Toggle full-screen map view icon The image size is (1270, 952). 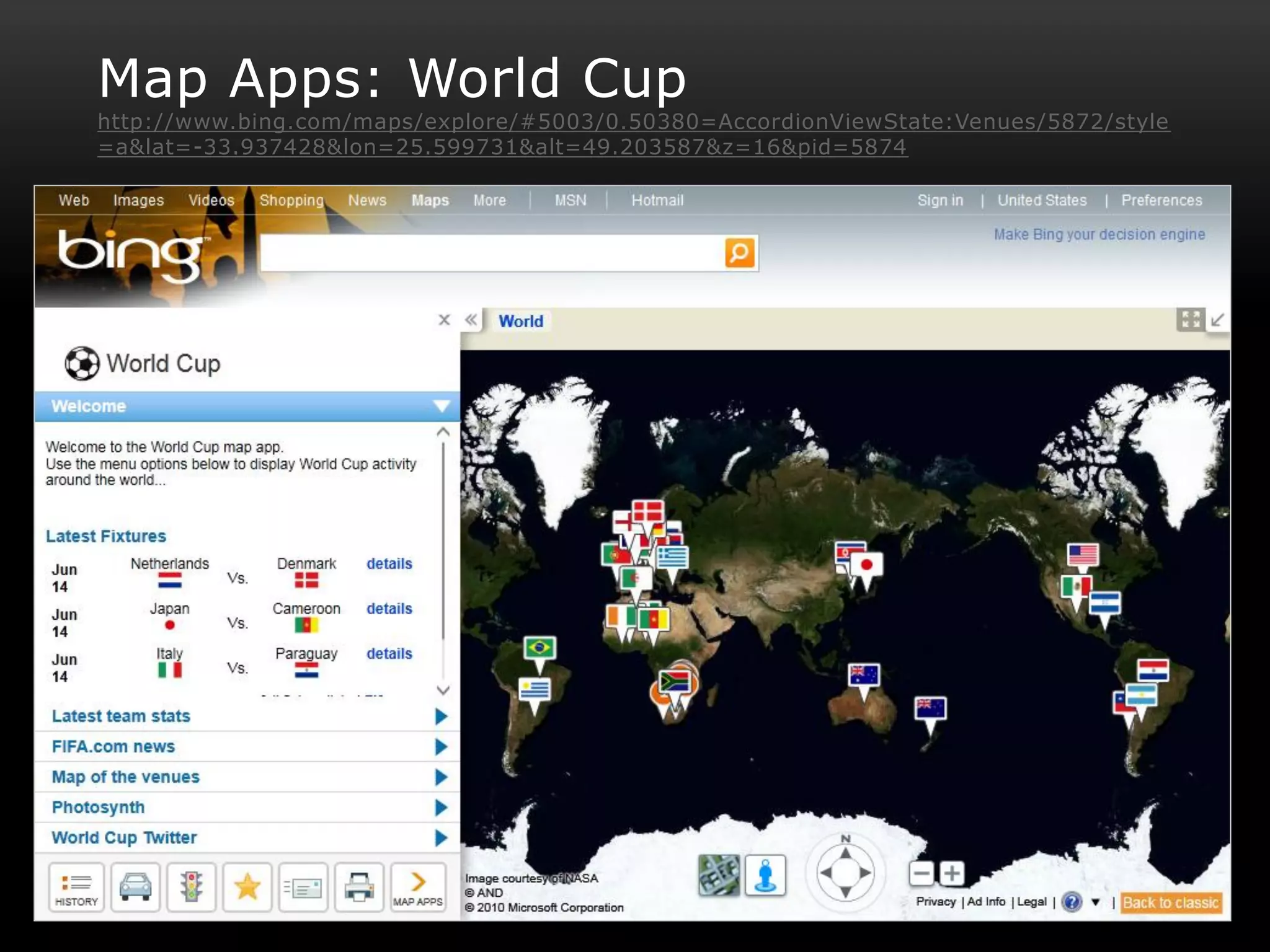click(x=1191, y=320)
